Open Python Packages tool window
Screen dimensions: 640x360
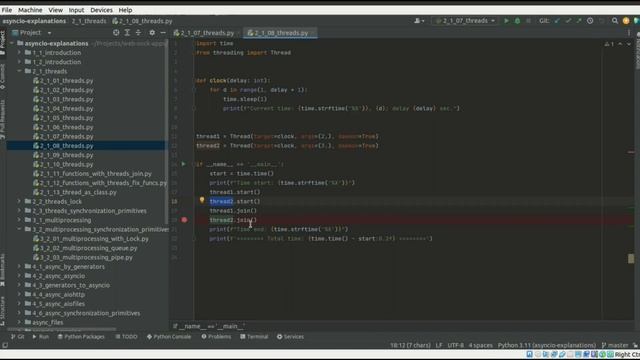pyautogui.click(x=81, y=337)
